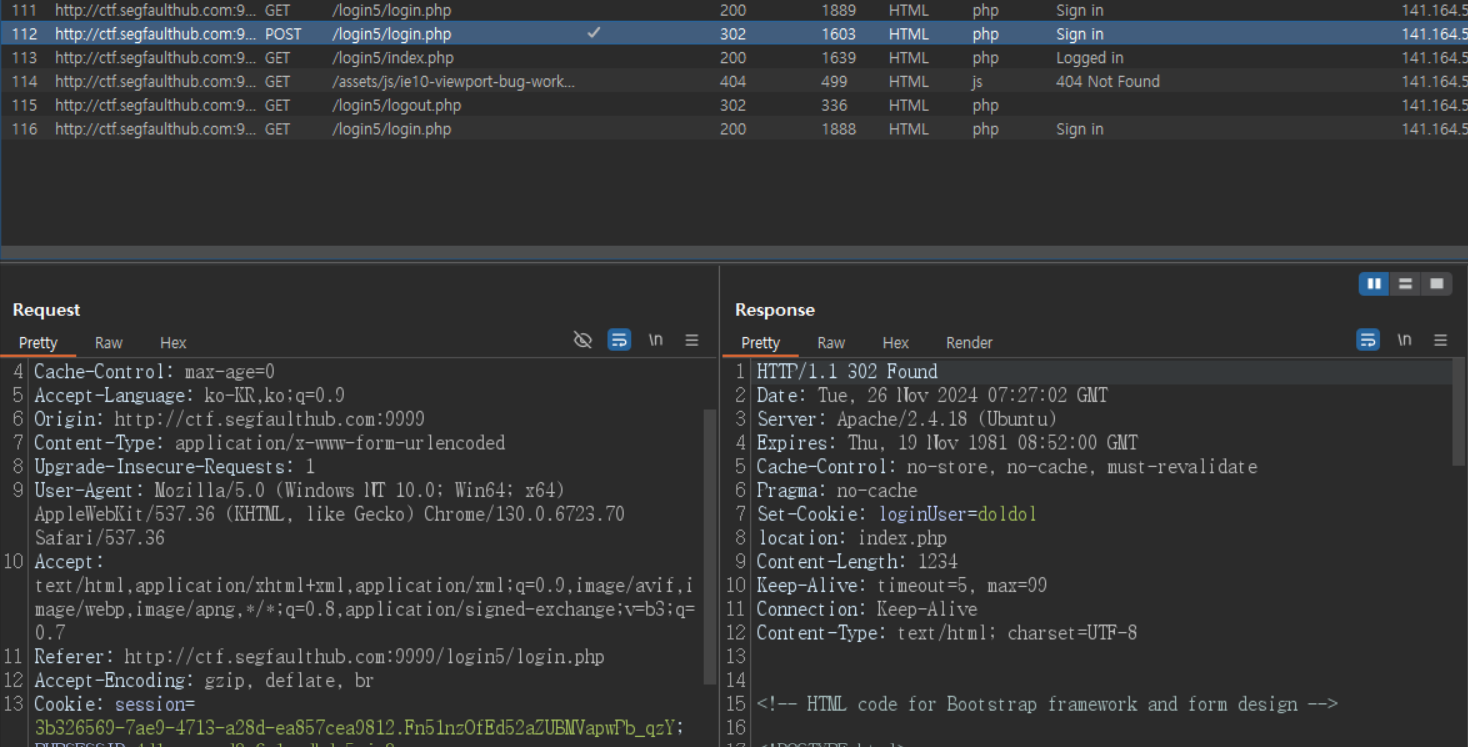Viewport: 1468px width, 747px height.
Task: Switch to Response Raw tab
Action: tap(831, 342)
